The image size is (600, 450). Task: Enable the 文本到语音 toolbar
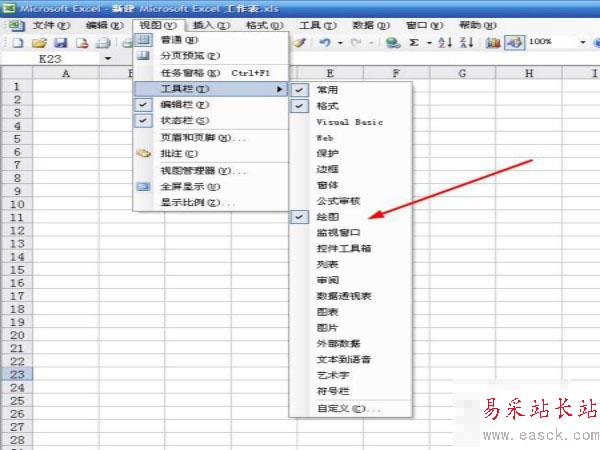(x=351, y=359)
